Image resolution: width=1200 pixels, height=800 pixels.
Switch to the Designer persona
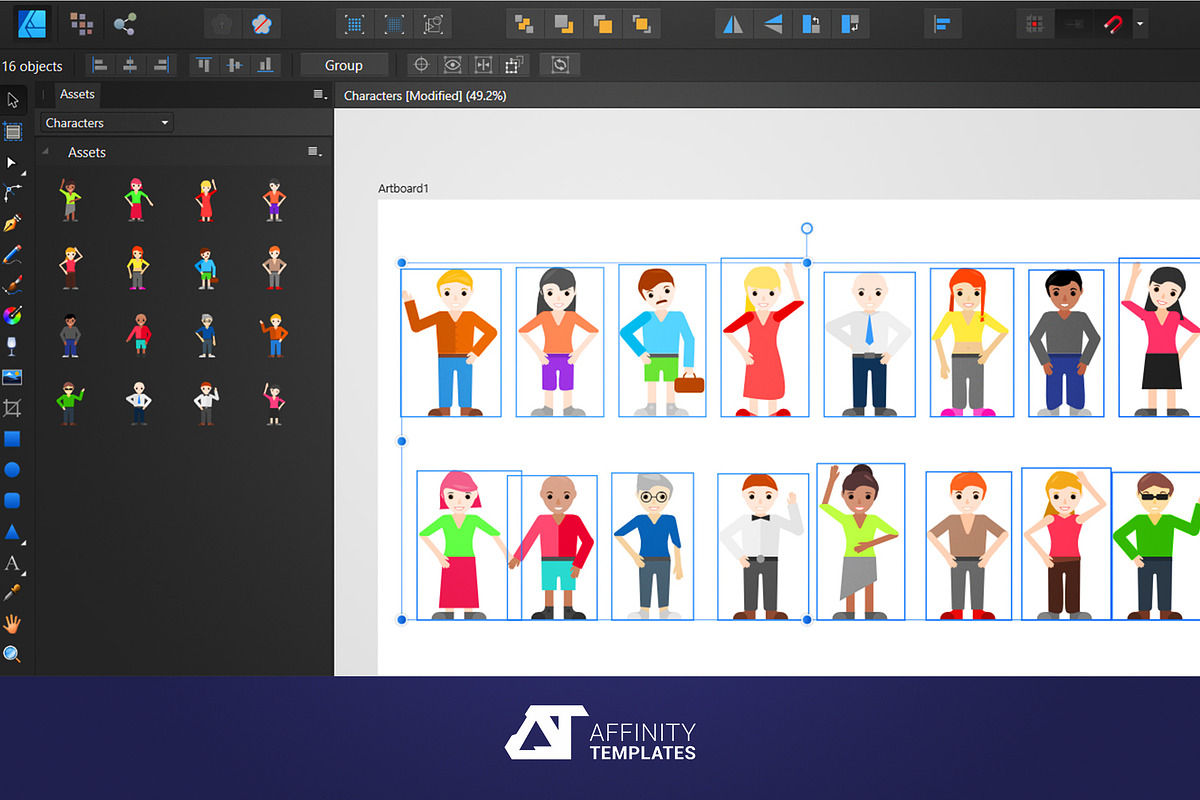(x=32, y=22)
